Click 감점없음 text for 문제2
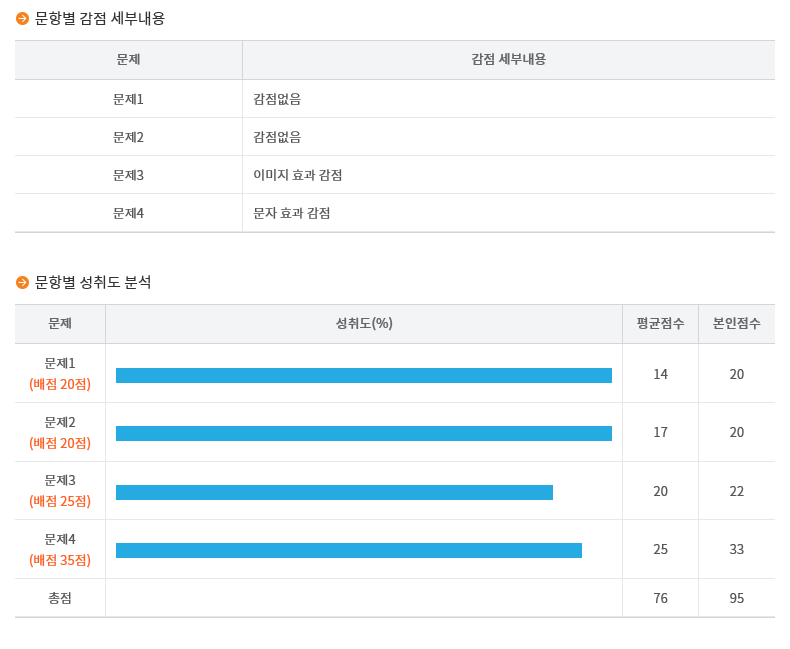 [x=277, y=137]
